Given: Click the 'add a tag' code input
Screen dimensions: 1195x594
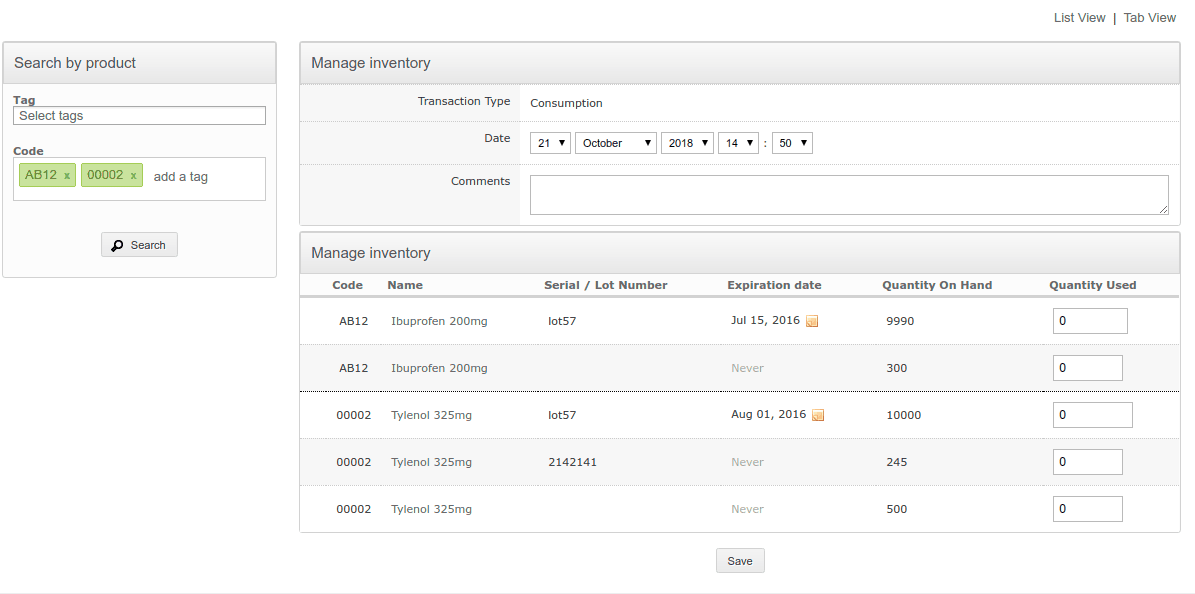Looking at the screenshot, I should coord(181,177).
